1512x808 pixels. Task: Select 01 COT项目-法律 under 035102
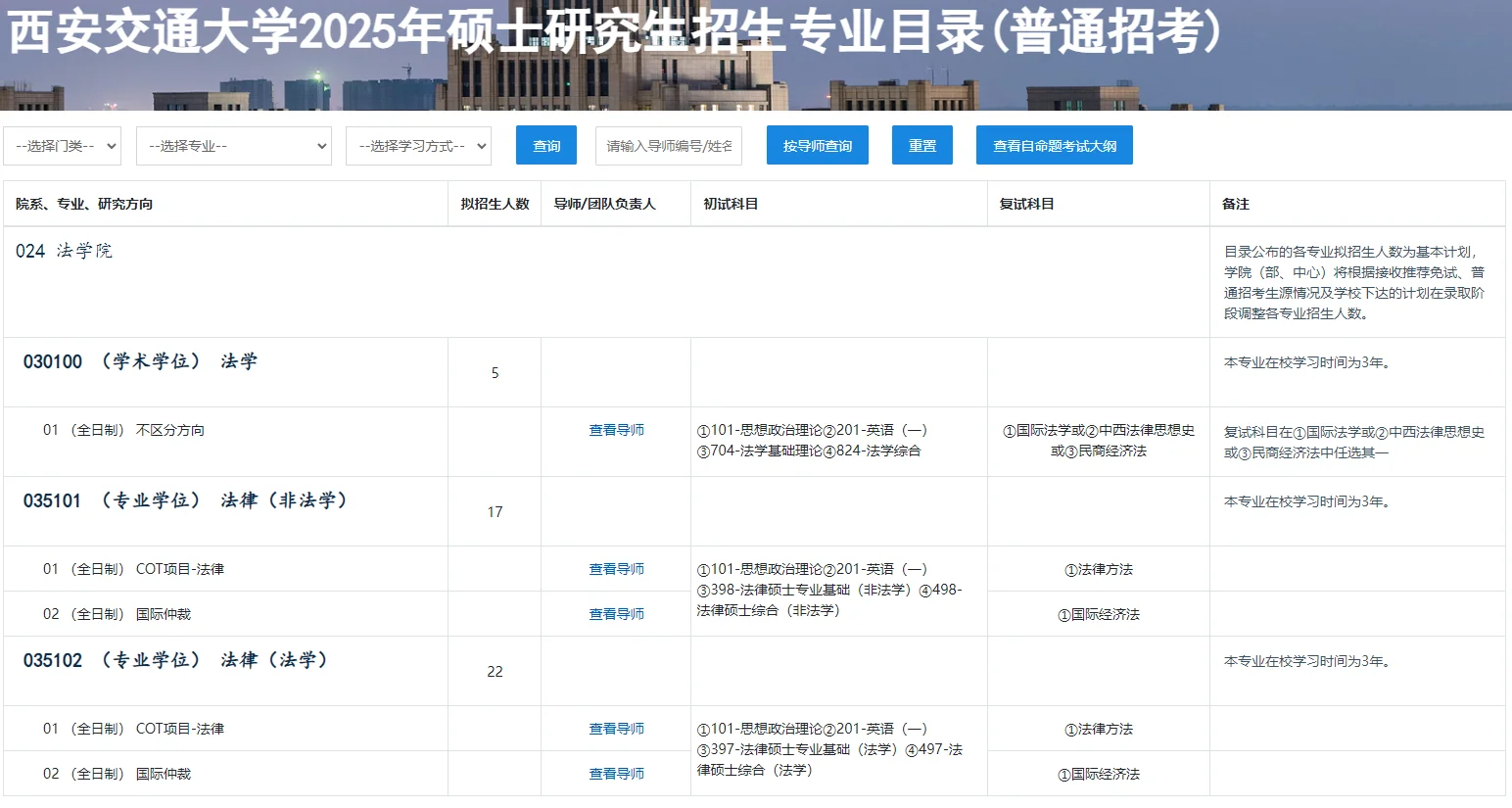tap(133, 729)
